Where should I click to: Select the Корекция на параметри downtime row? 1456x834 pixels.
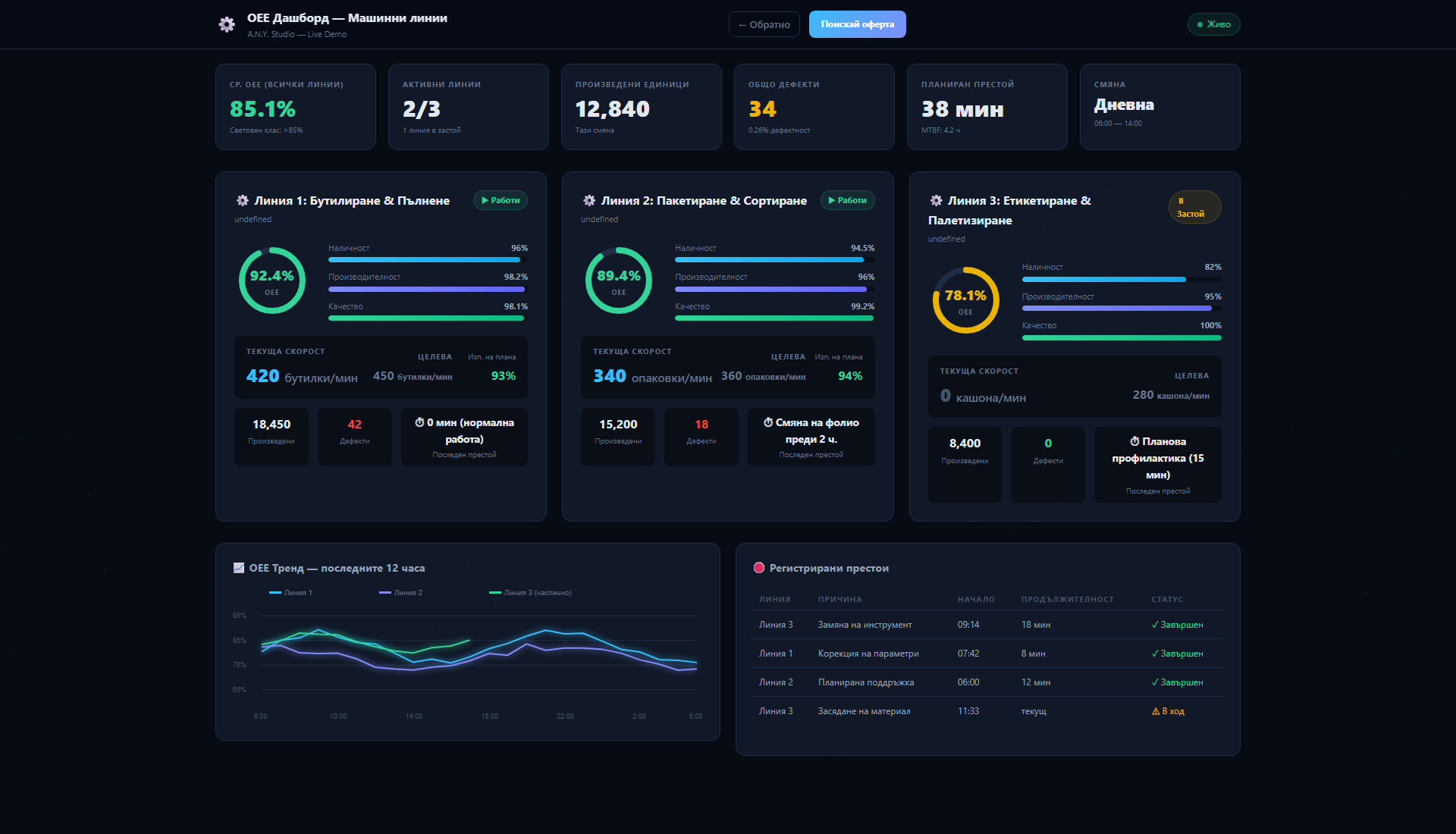point(988,654)
